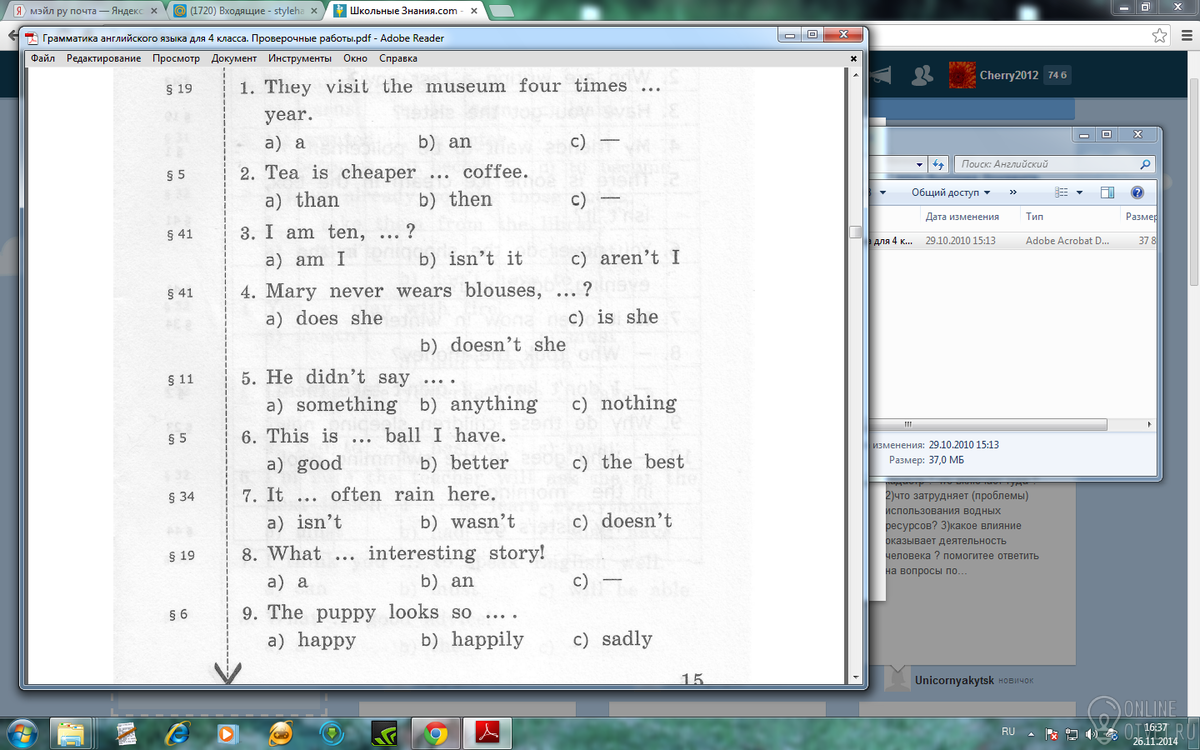Click the Windows Start button
Viewport: 1200px width, 750px height.
tap(22, 731)
